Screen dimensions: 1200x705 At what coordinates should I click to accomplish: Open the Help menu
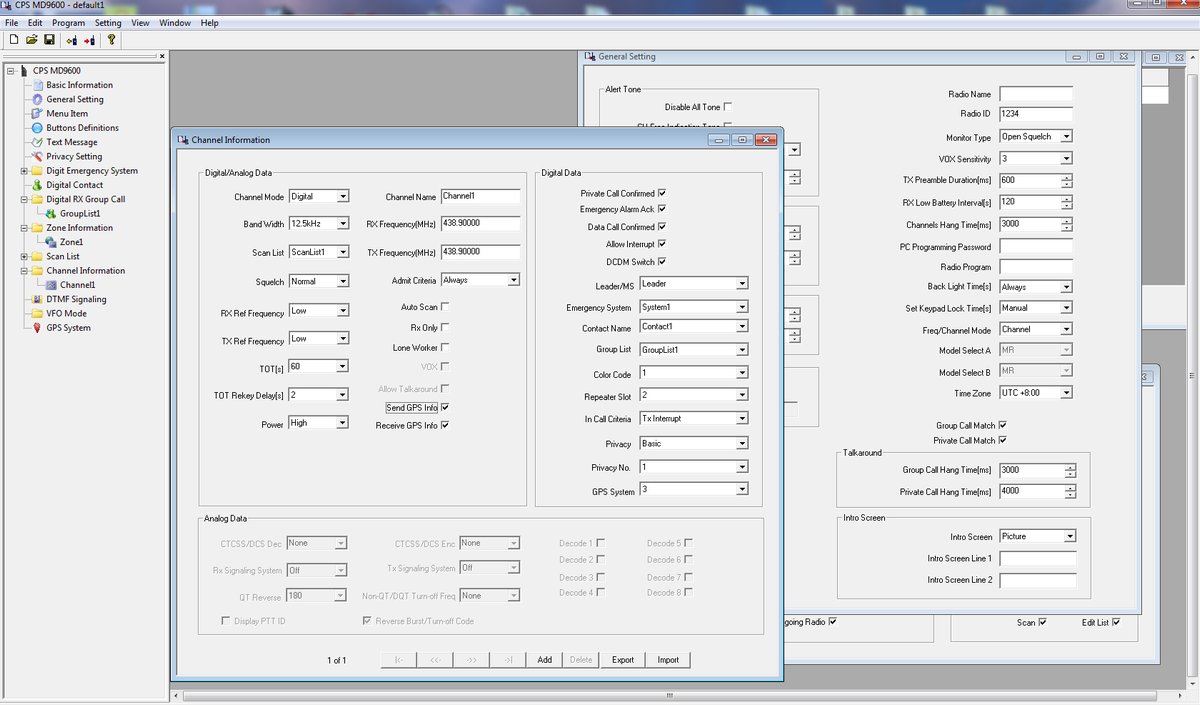pyautogui.click(x=209, y=22)
